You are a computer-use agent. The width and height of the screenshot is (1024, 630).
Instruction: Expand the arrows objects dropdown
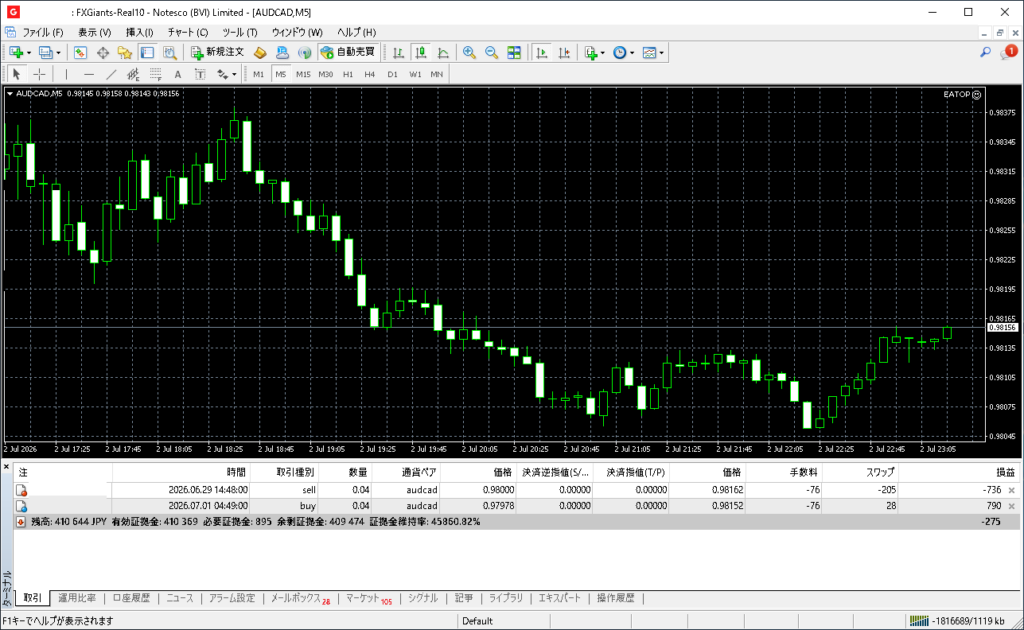pyautogui.click(x=234, y=74)
